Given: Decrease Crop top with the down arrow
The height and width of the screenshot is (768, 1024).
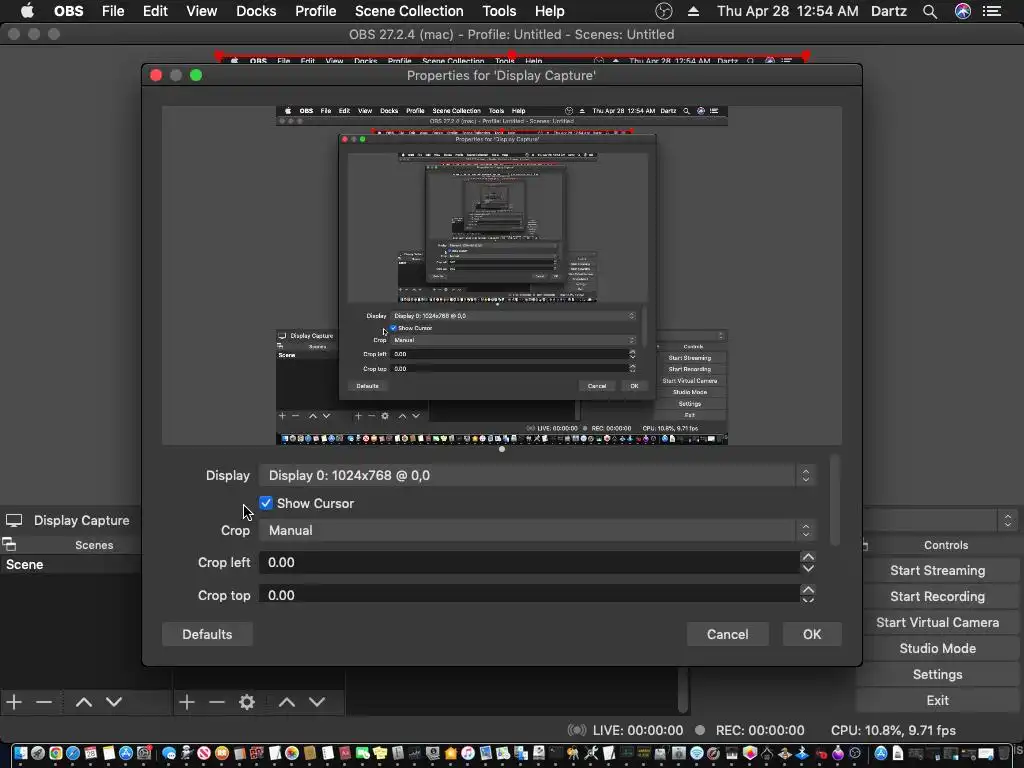Looking at the screenshot, I should click(808, 599).
